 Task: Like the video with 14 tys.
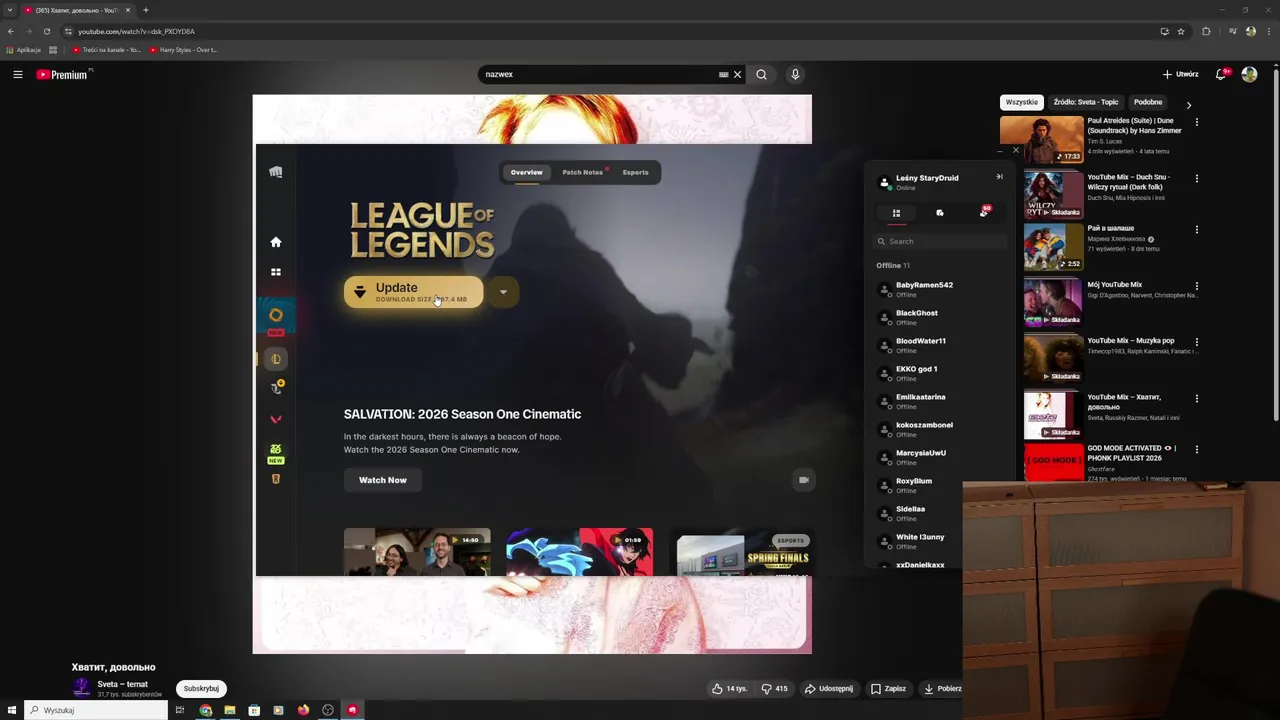(730, 688)
